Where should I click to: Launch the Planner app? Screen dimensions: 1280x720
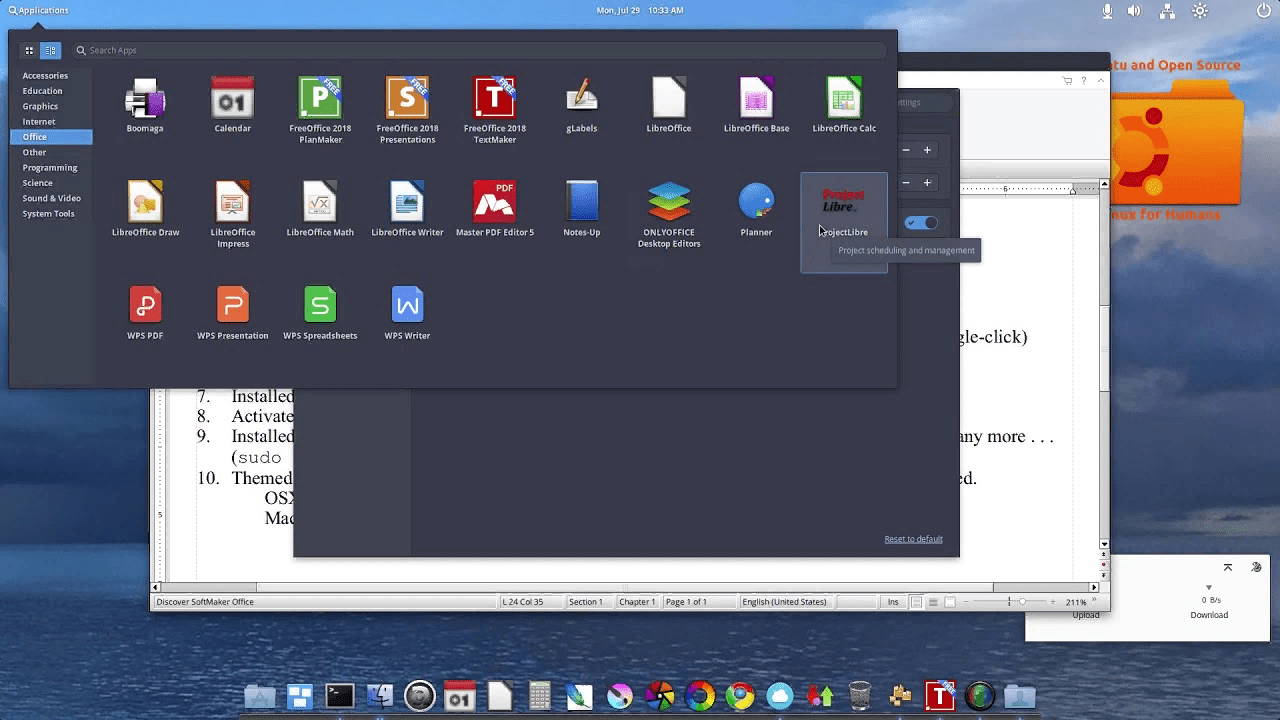756,210
